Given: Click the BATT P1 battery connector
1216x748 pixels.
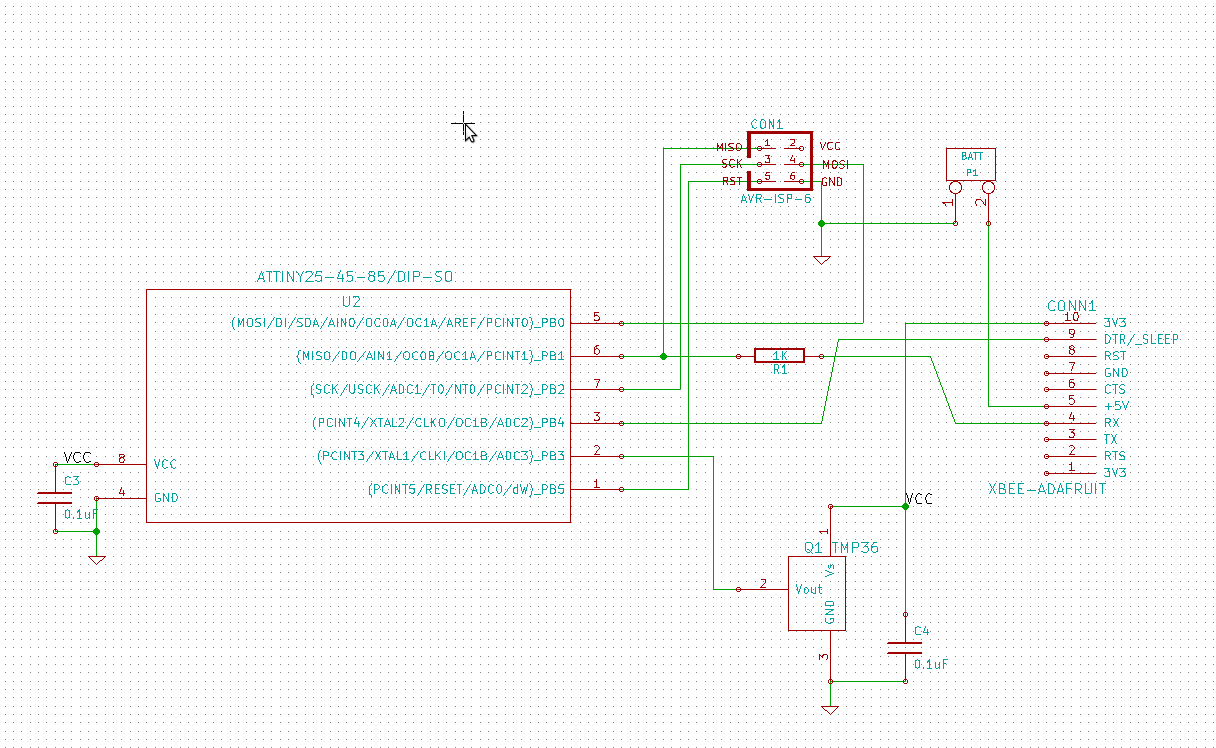Looking at the screenshot, I should point(971,164).
